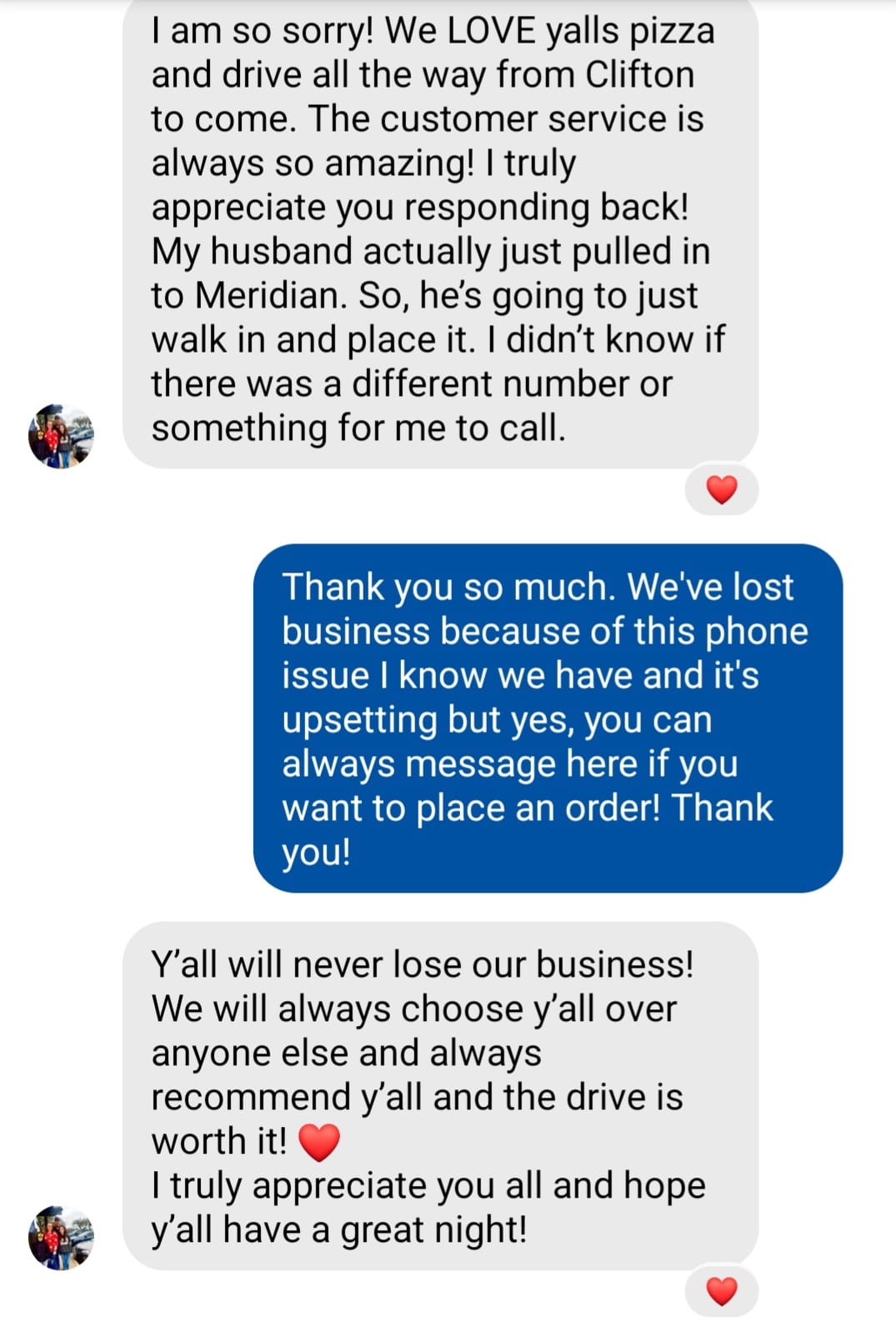
Task: Click the capitalized word 'LOVE'
Action: (x=492, y=31)
